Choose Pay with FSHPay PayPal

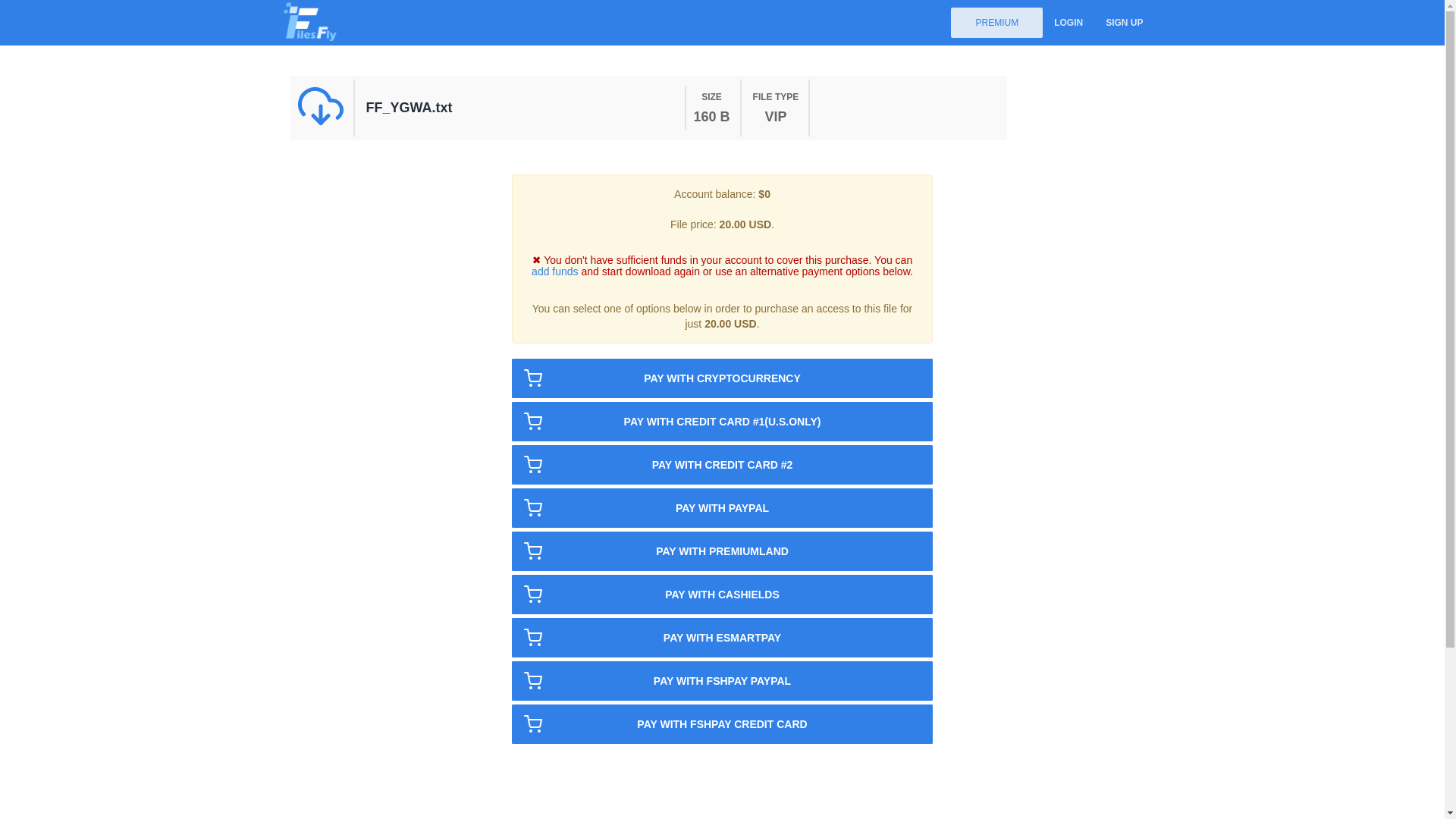click(x=722, y=681)
